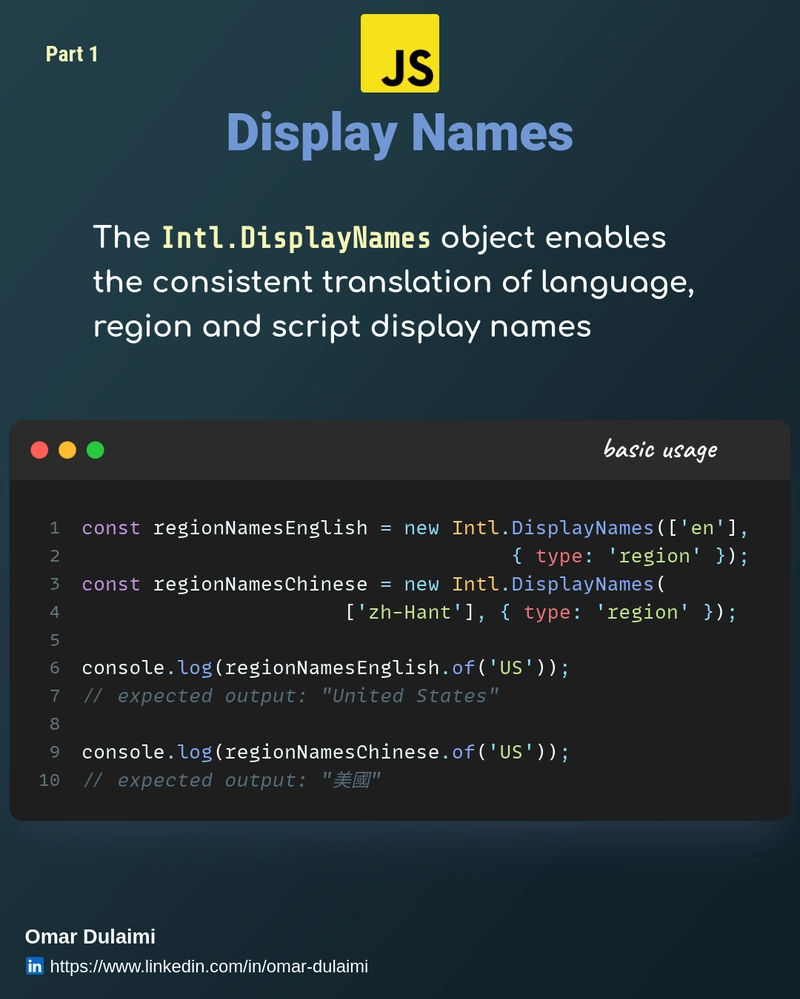Click regionNamesEnglish declaration on line 1
This screenshot has height=999, width=800.
(260, 528)
